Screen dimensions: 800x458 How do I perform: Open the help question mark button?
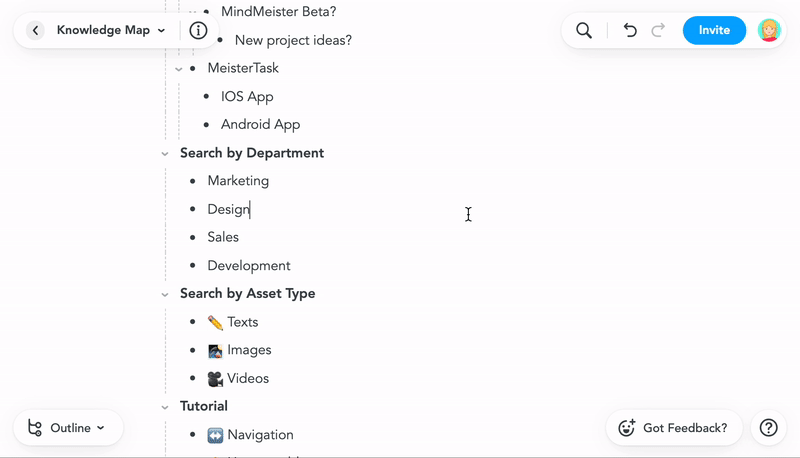click(768, 428)
